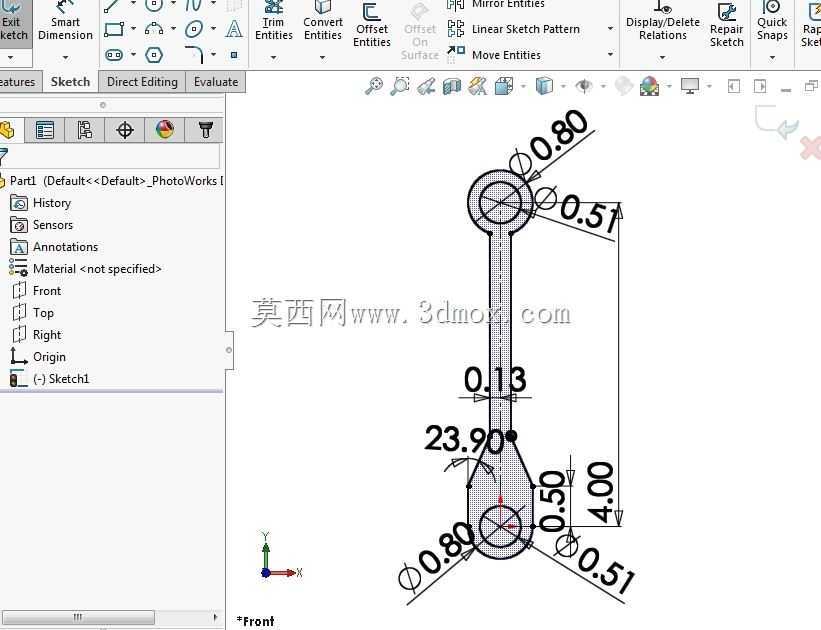This screenshot has height=630, width=821.
Task: Click the 23.90 angle dimension
Action: click(x=464, y=439)
